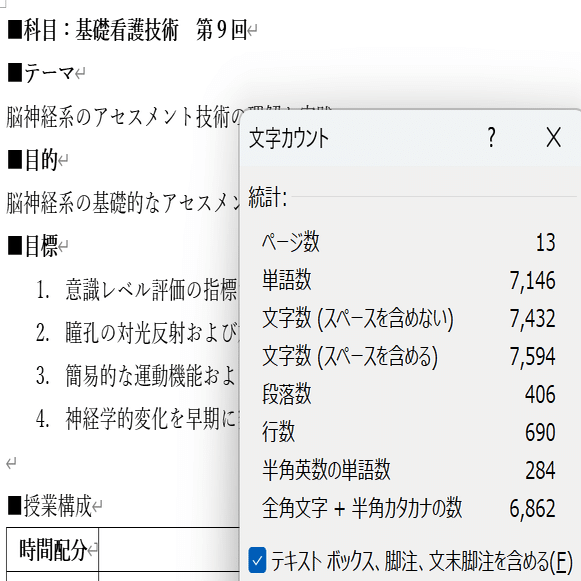
Task: Click the 文字数 (スペースを含めない) statistic row
Action: coord(409,318)
